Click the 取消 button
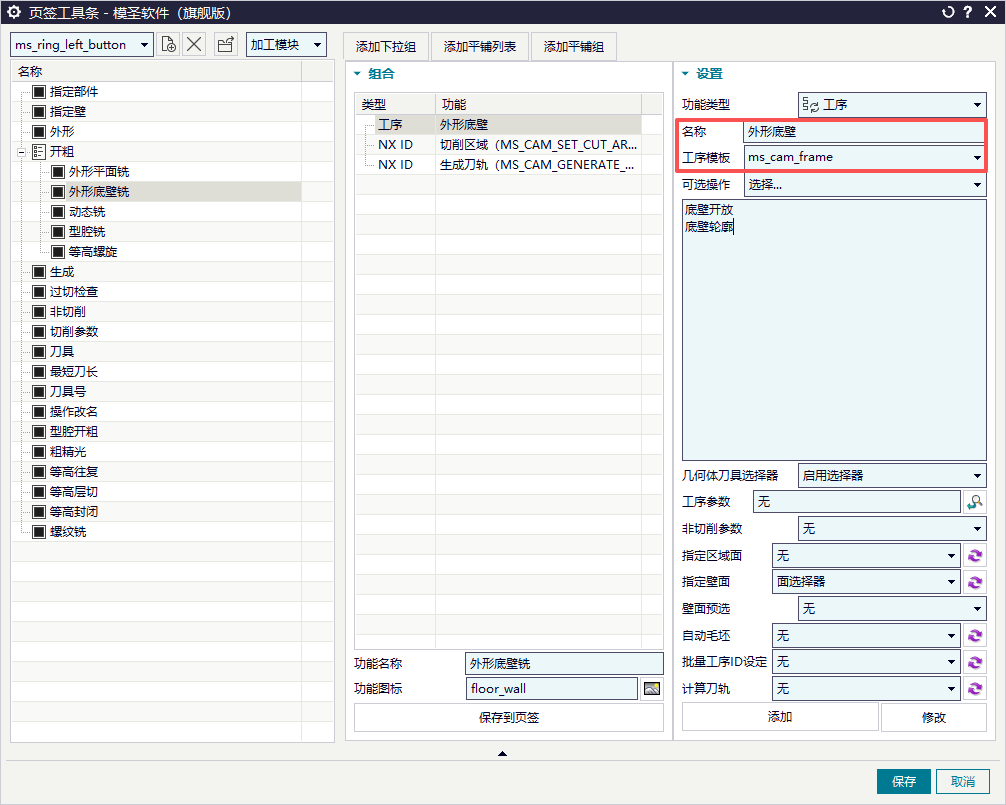Image resolution: width=1006 pixels, height=805 pixels. click(962, 781)
